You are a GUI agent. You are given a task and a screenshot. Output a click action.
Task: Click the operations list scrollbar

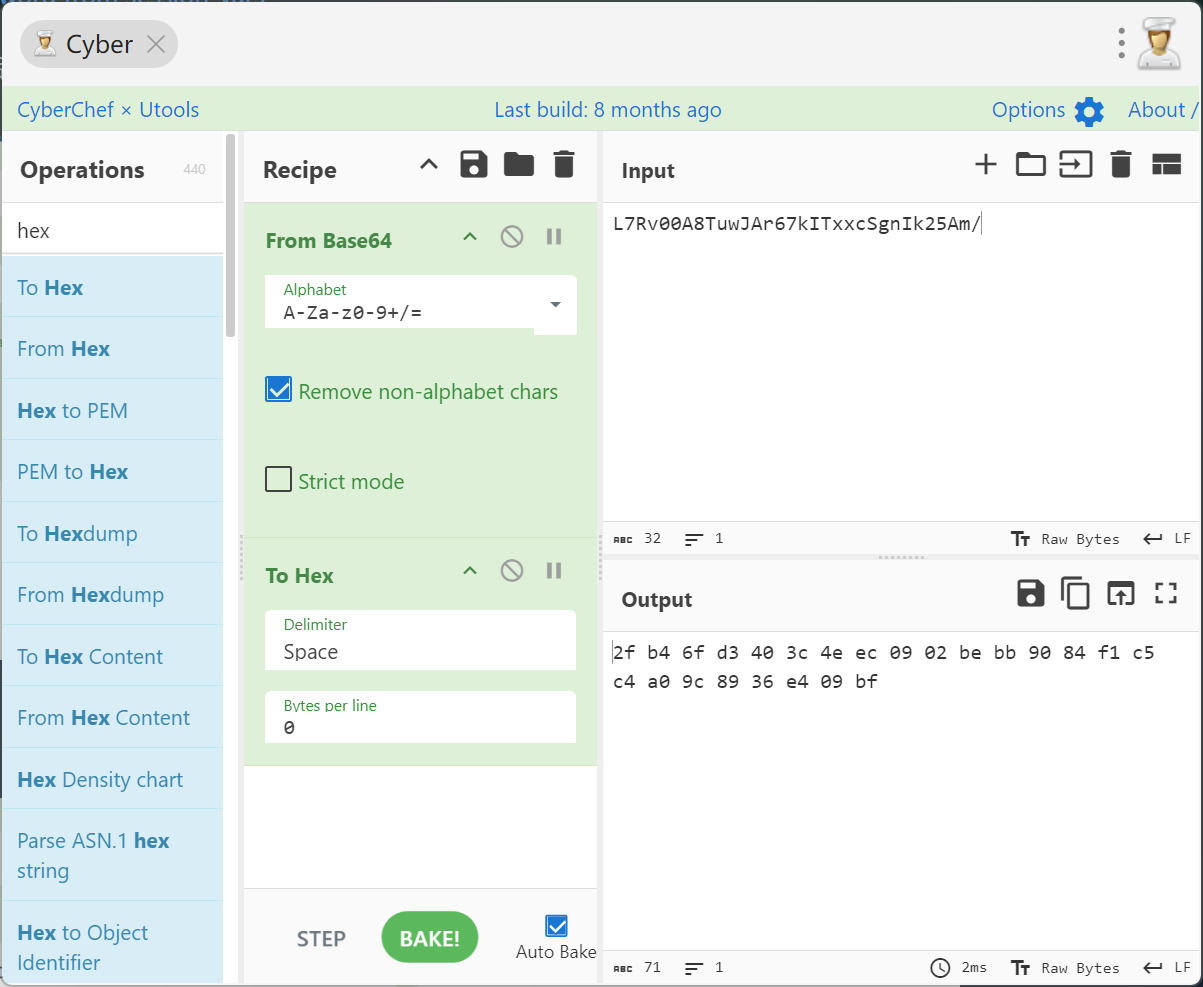pos(231,236)
